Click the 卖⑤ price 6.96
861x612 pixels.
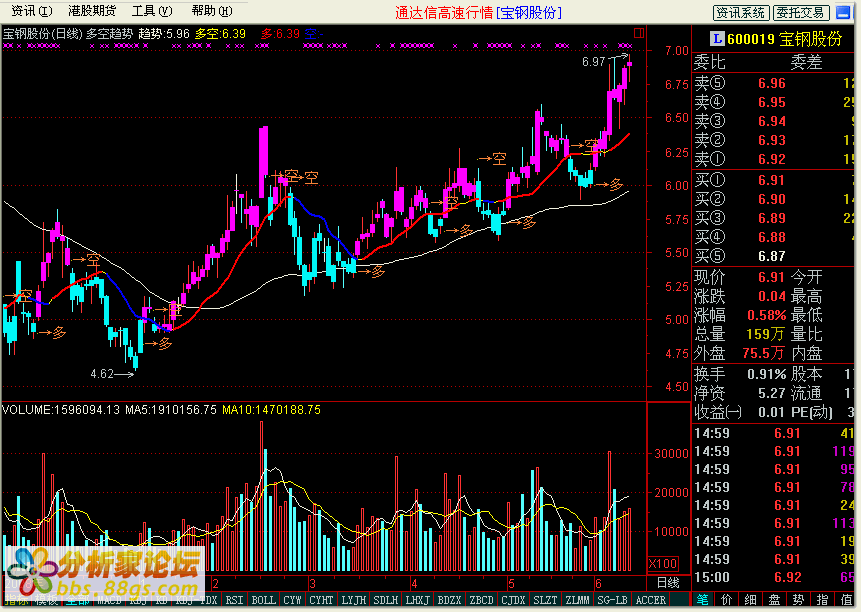pyautogui.click(x=771, y=83)
